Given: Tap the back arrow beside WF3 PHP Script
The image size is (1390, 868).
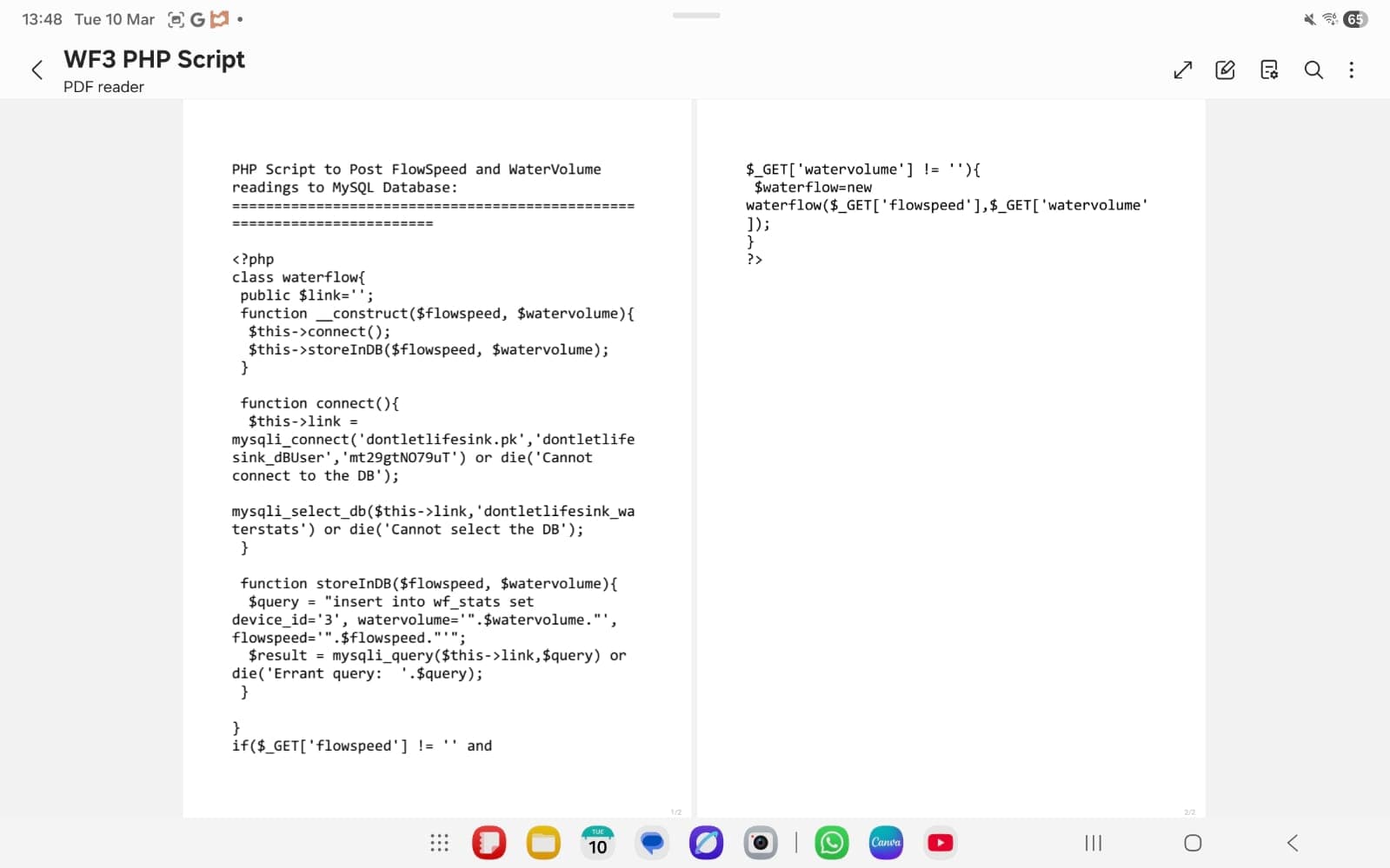Looking at the screenshot, I should point(37,70).
